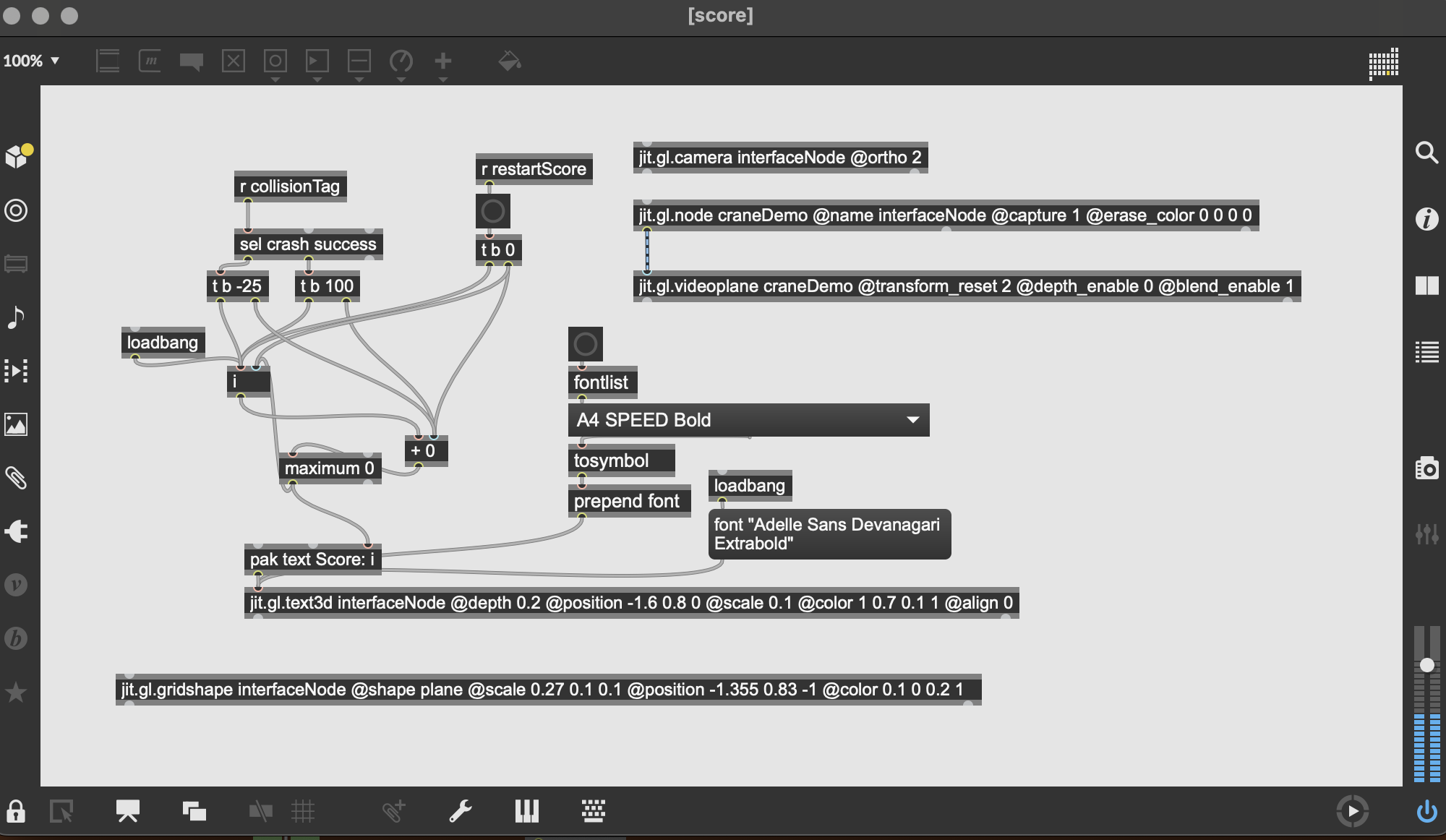
Task: Click the paint bucket format toolbar item
Action: coord(510,61)
